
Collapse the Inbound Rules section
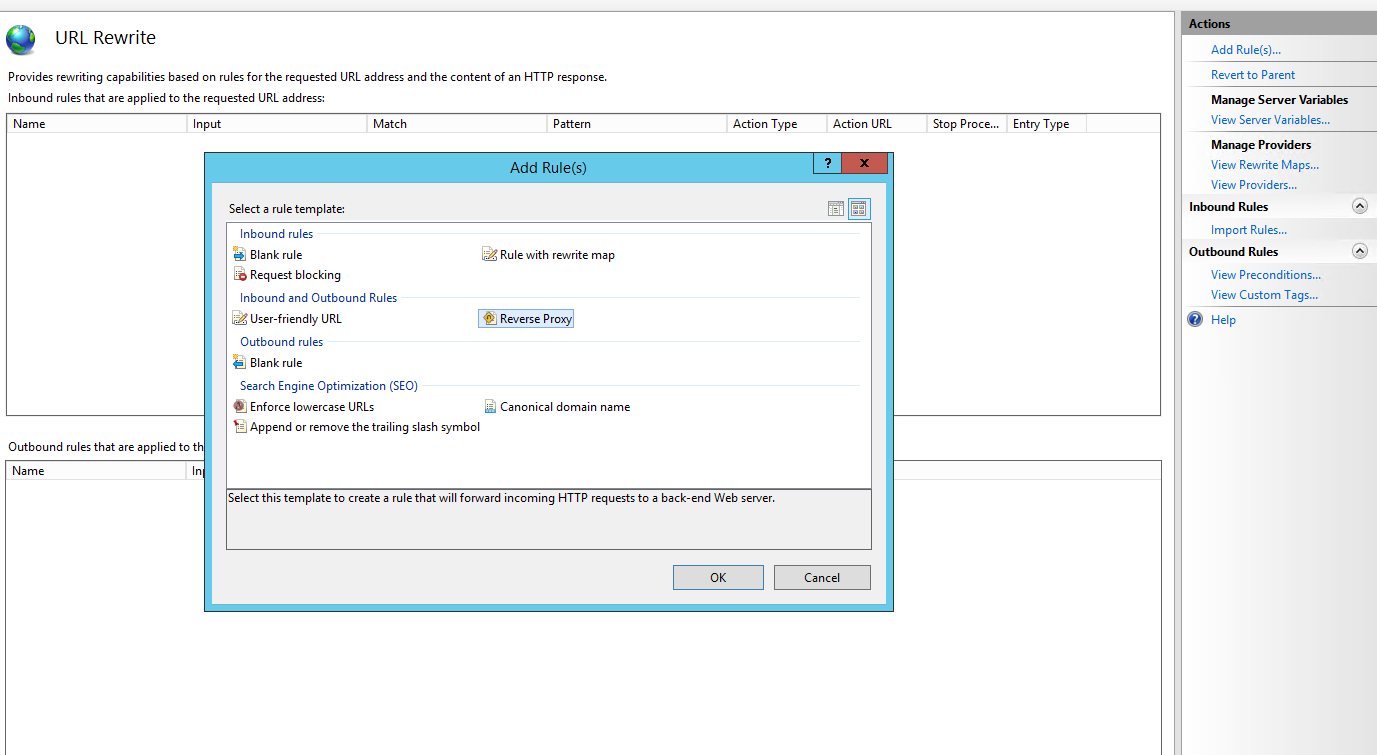coord(1359,205)
